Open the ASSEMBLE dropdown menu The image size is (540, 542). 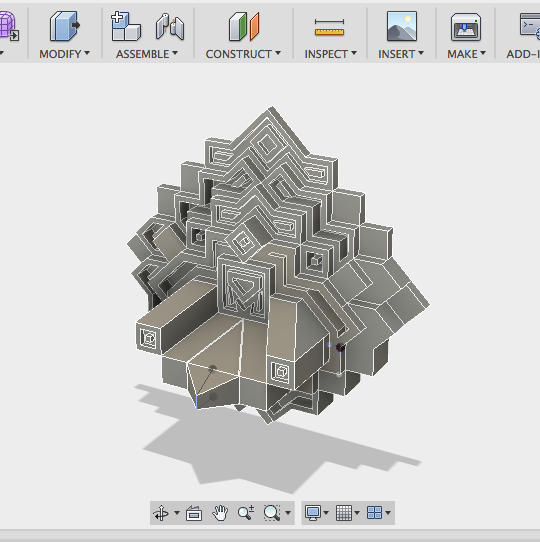click(147, 54)
